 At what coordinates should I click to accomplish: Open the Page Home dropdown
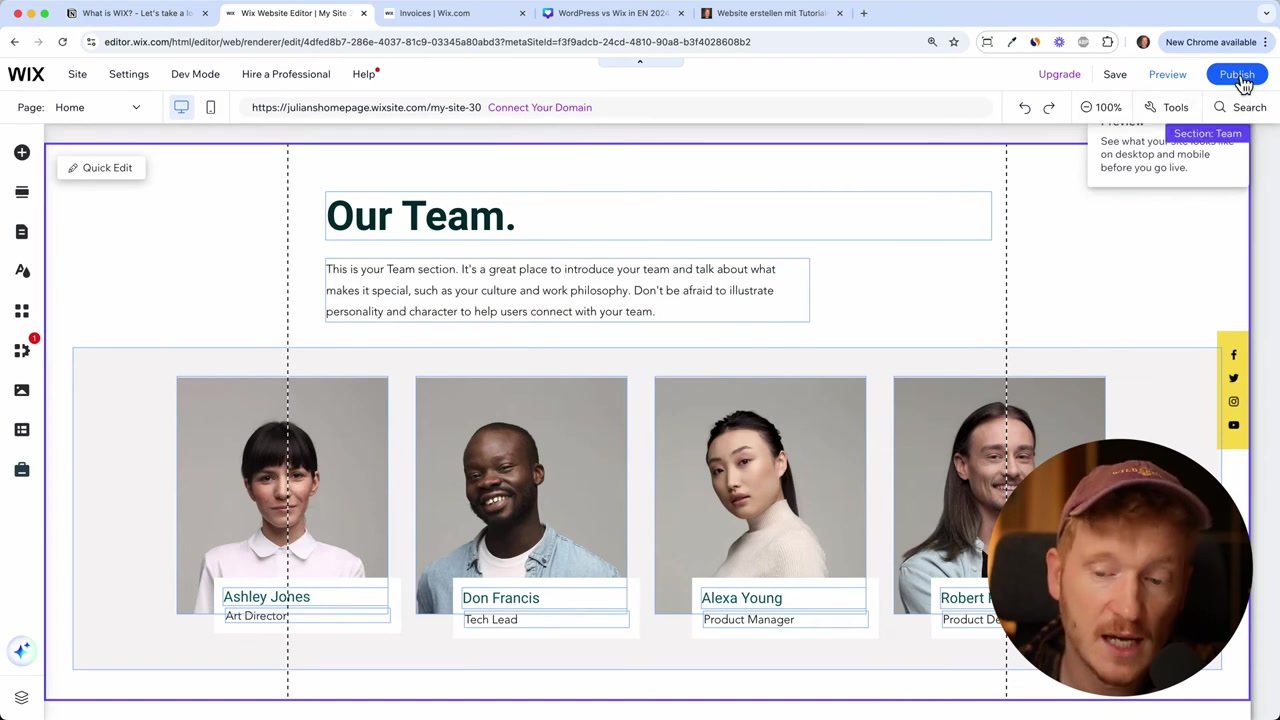[x=98, y=107]
